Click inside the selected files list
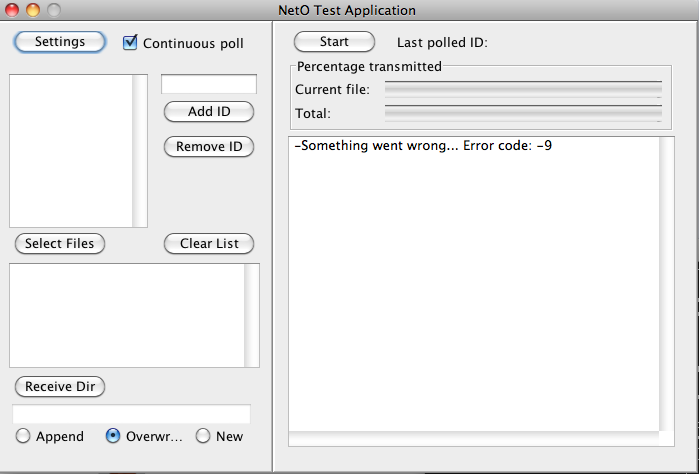Screen dimensions: 699x474 click(x=127, y=315)
